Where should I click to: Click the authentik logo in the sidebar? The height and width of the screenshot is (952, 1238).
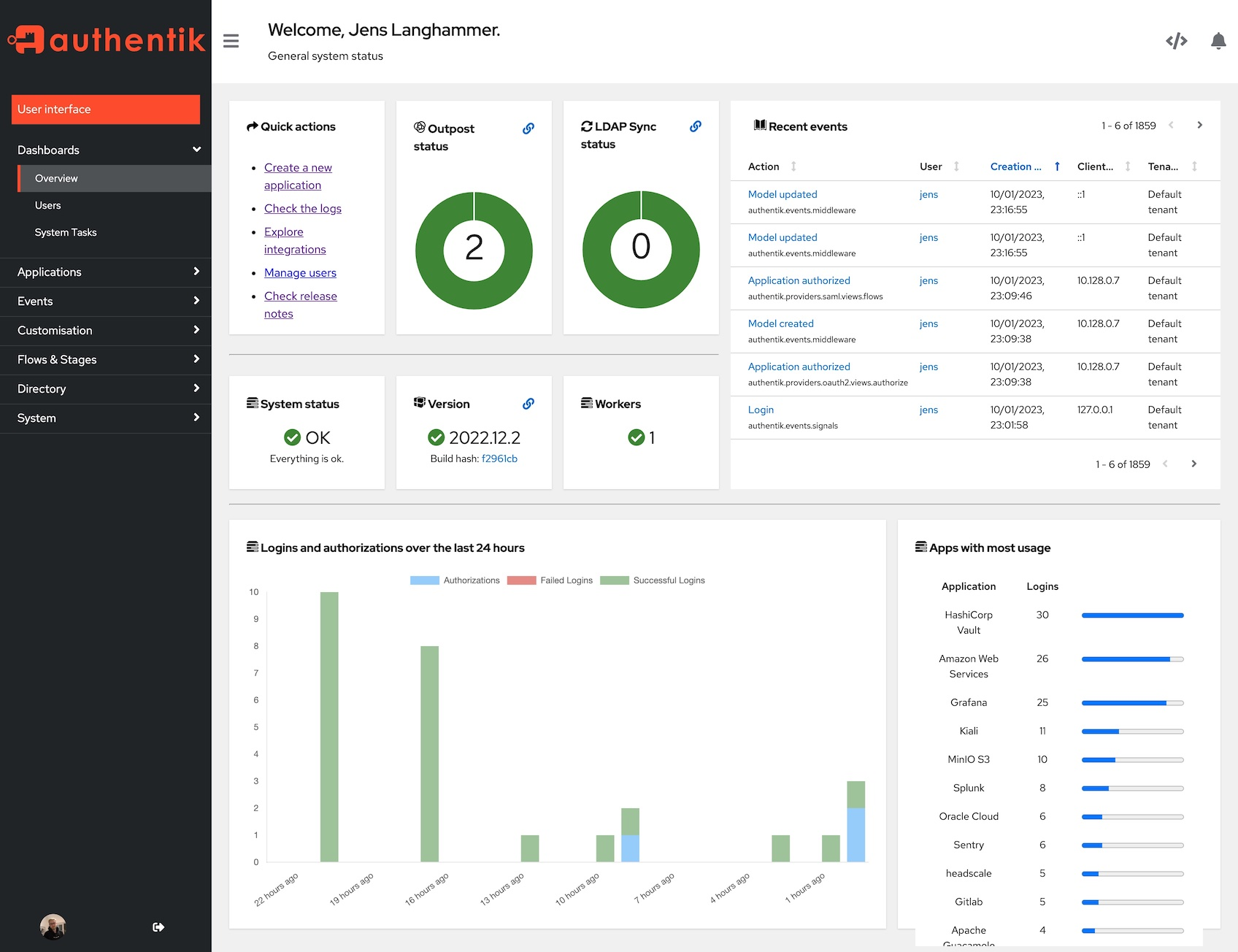(106, 40)
